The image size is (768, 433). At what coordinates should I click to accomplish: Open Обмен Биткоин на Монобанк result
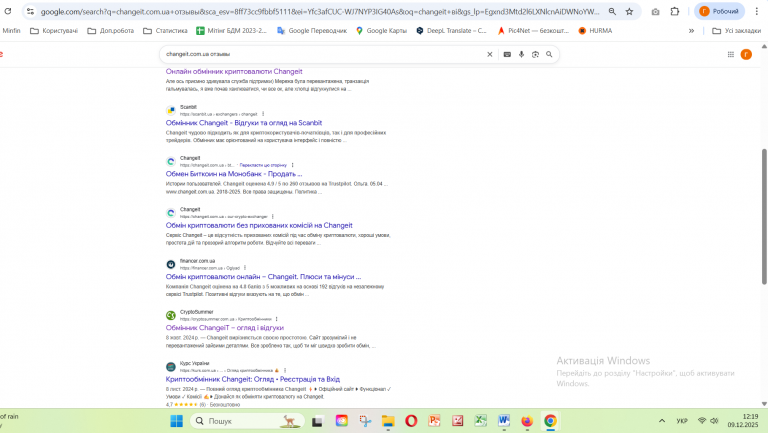coord(234,174)
